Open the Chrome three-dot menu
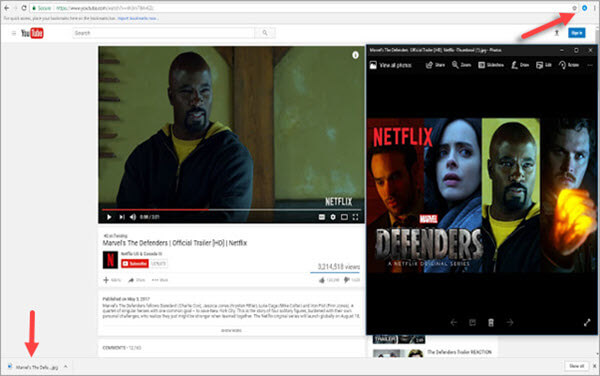 coord(594,8)
